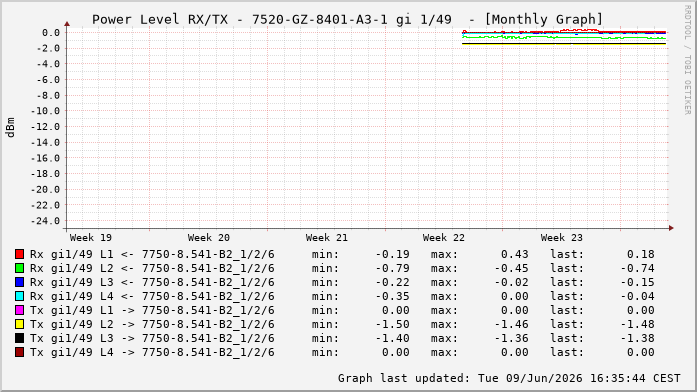Image resolution: width=697 pixels, height=392 pixels.
Task: Click the Week 22 axis label
Action: coord(444,238)
